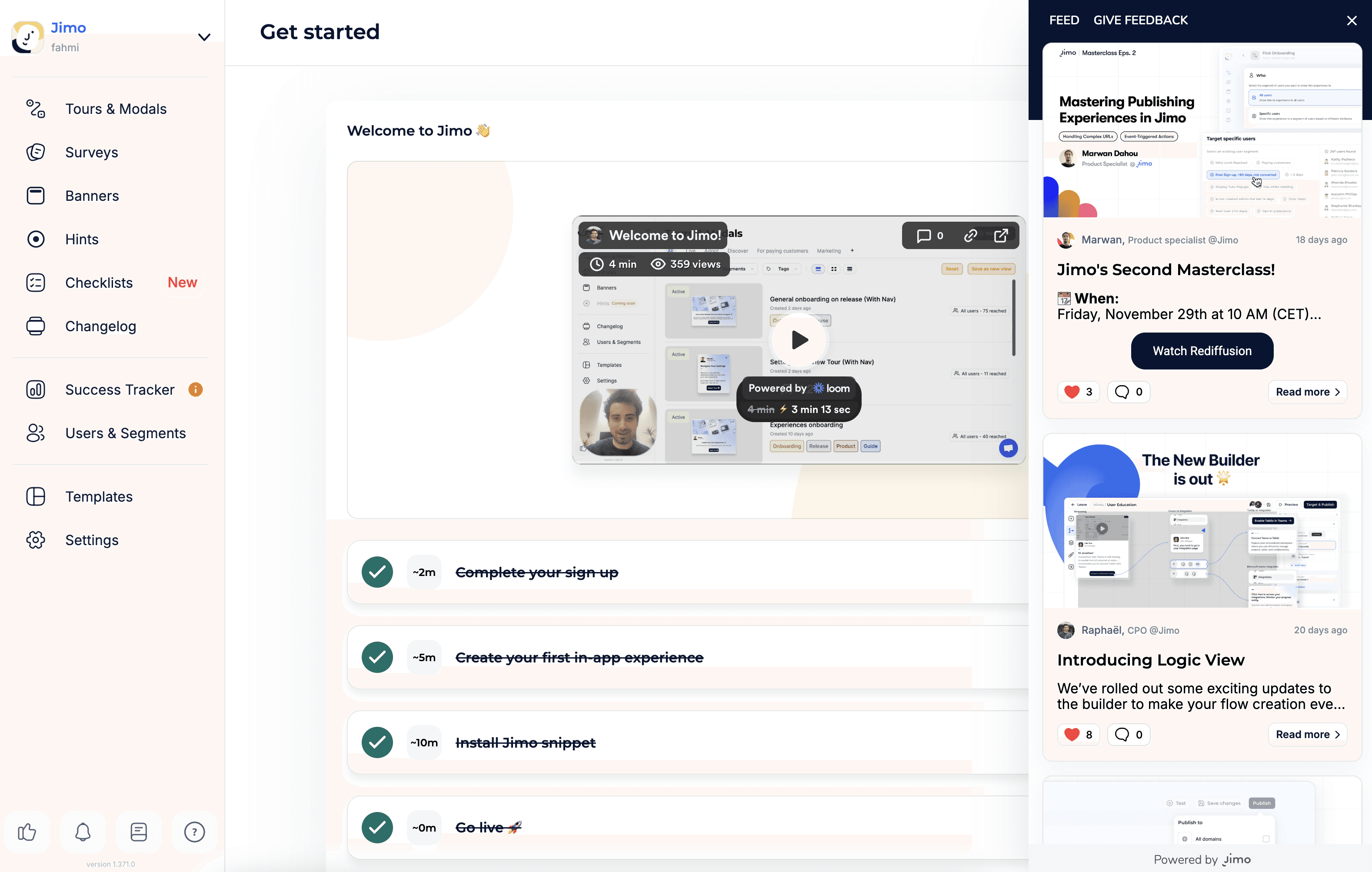Viewport: 1372px width, 872px height.
Task: Click the Powered by Jimo footer link
Action: point(1202,859)
